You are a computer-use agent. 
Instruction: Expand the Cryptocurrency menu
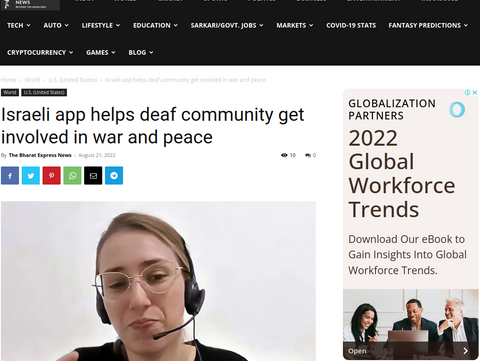click(x=40, y=52)
